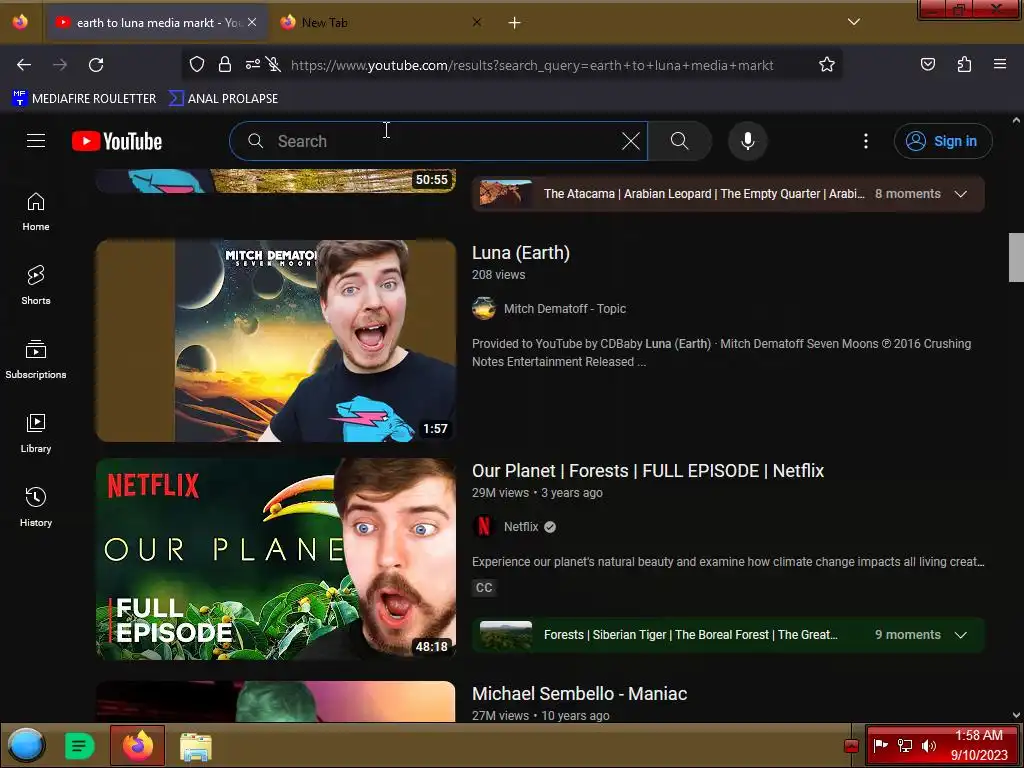
Task: Reload the current page
Action: [96, 65]
